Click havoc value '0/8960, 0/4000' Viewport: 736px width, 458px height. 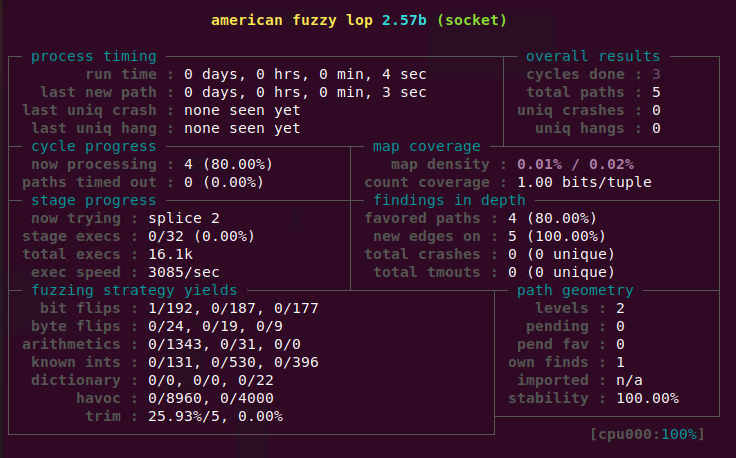(x=211, y=398)
